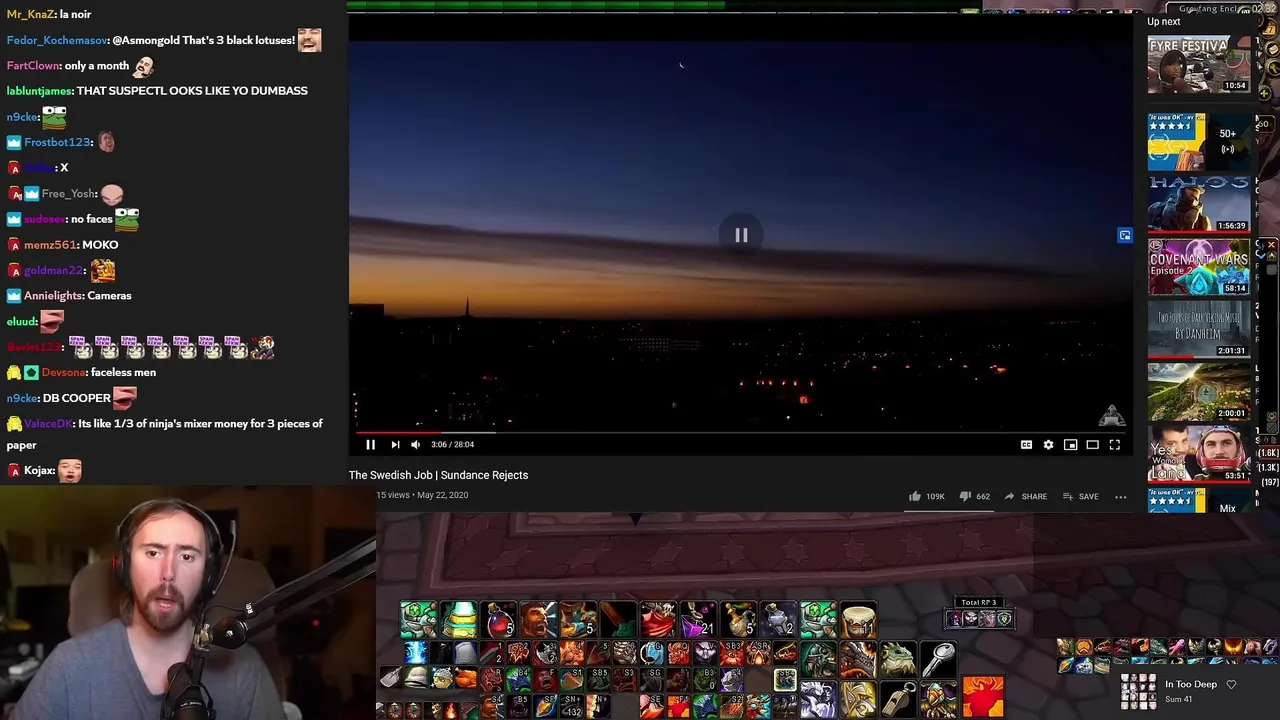
Task: Open Fedor_Kochemasov's chat username
Action: 57,41
